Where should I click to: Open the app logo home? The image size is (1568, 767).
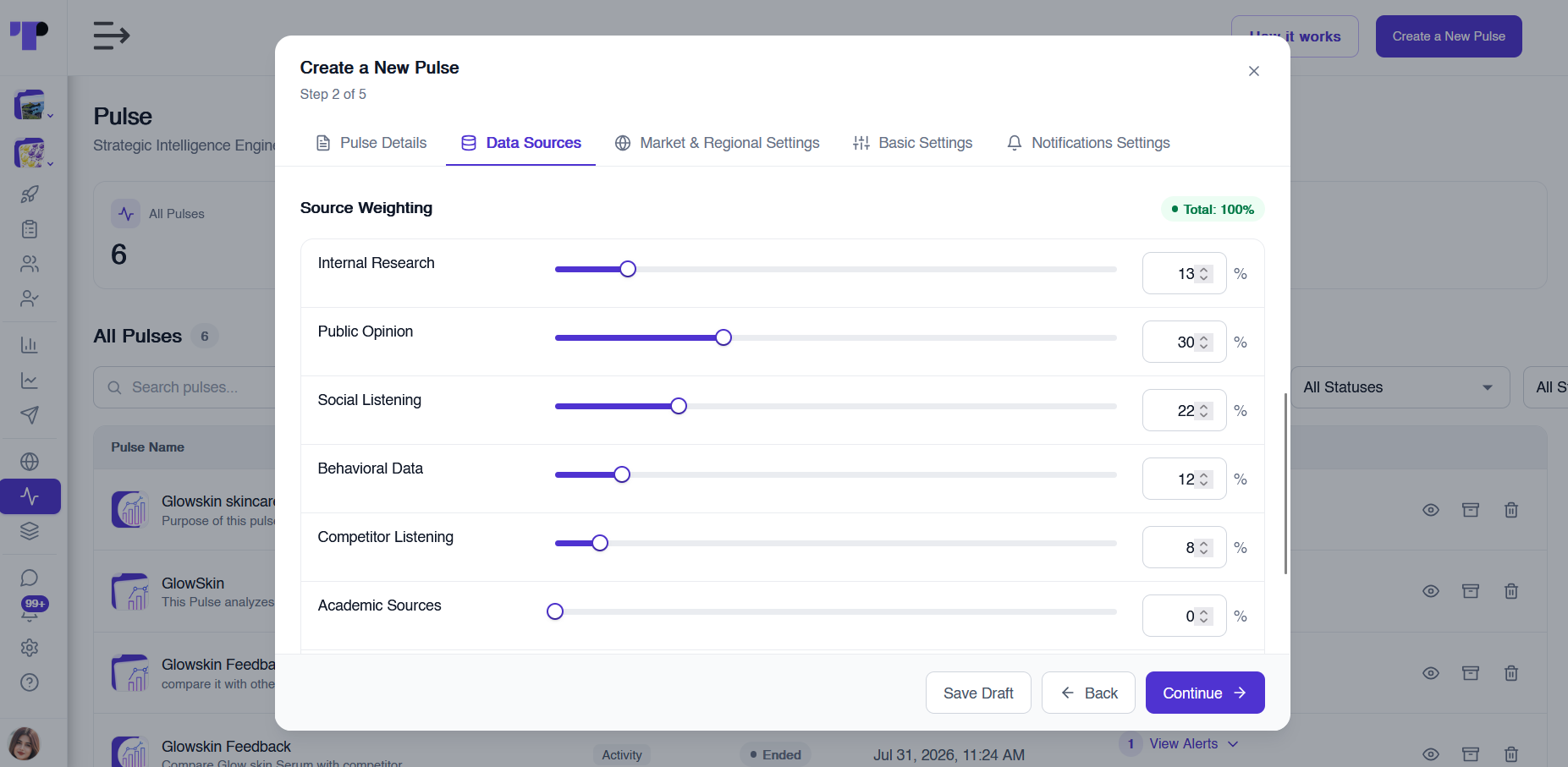tap(29, 36)
